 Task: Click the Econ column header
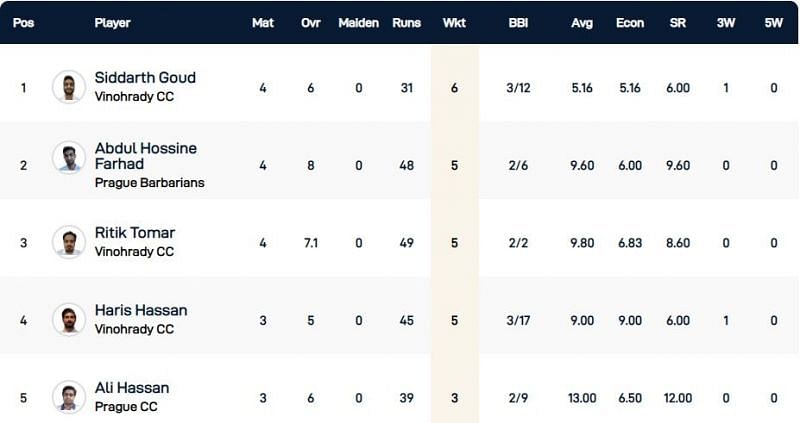(630, 22)
